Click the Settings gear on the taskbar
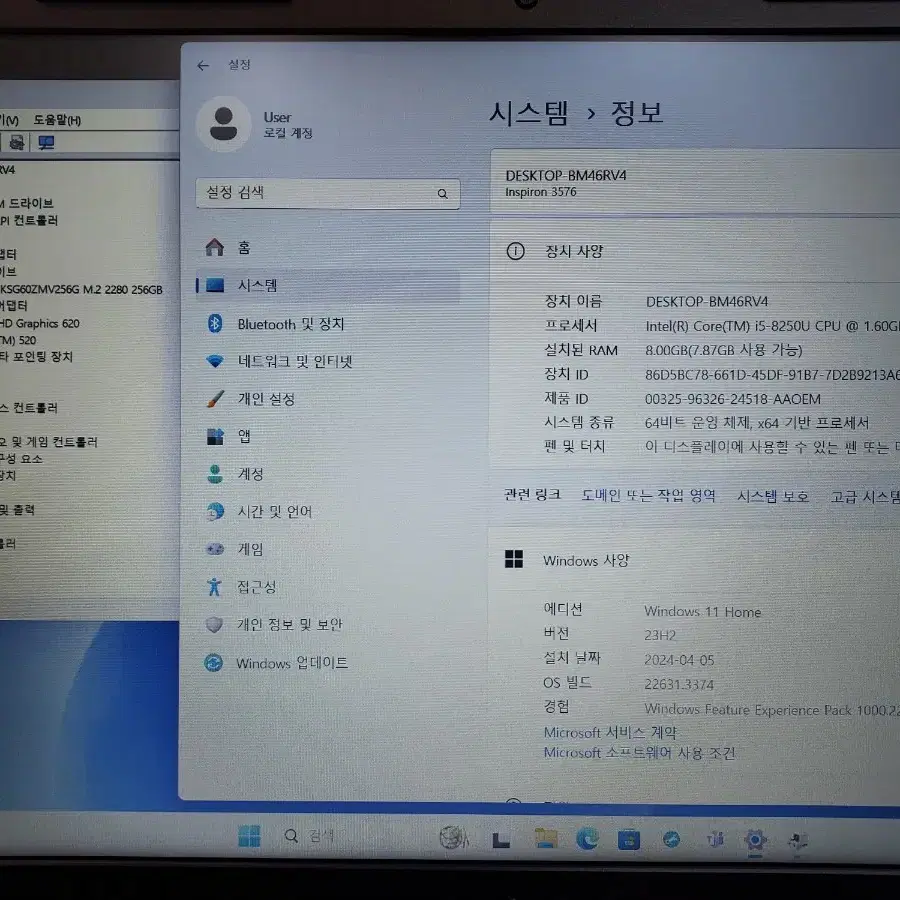Image resolution: width=900 pixels, height=900 pixels. click(x=755, y=841)
